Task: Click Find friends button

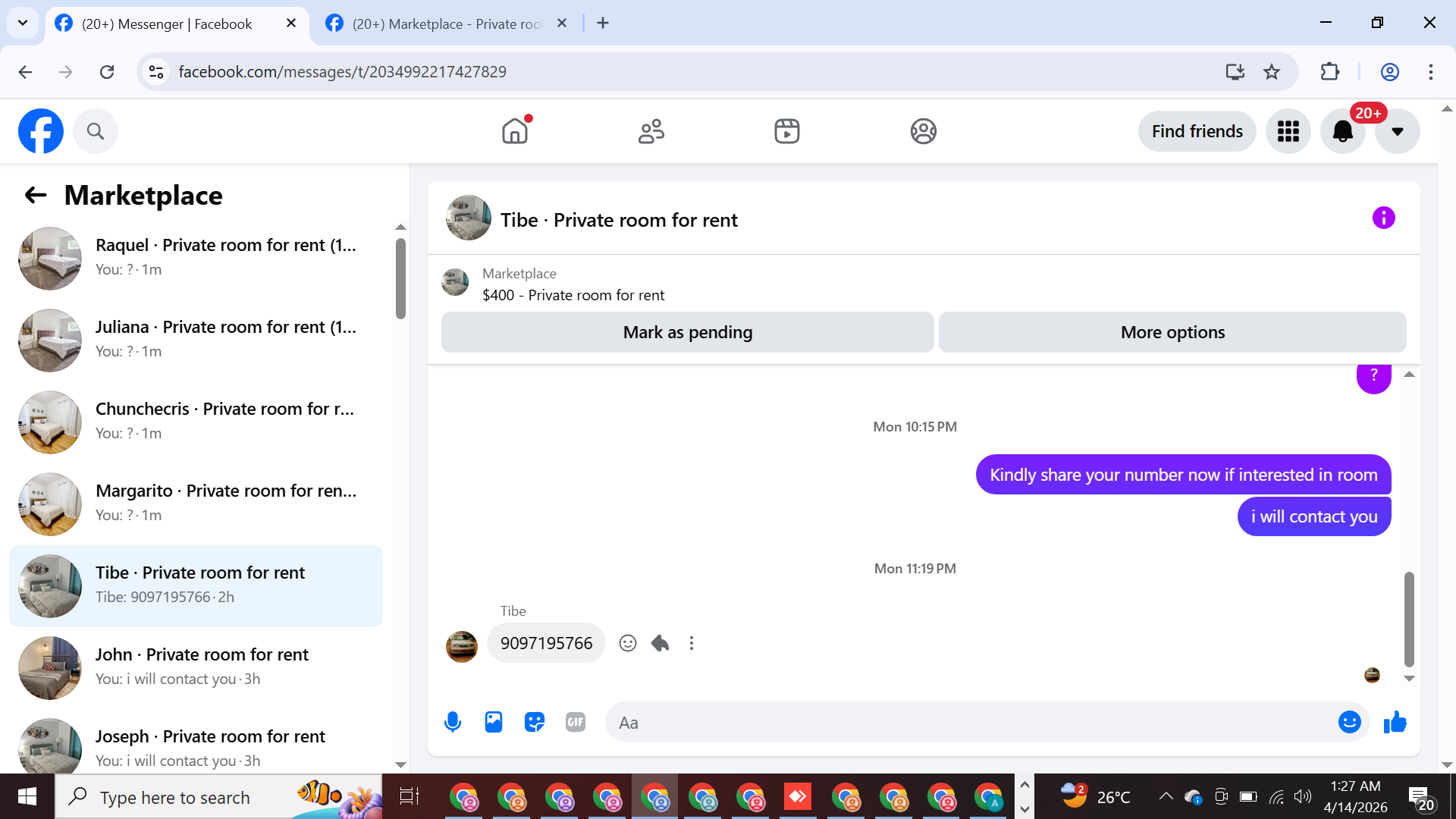Action: 1197,131
